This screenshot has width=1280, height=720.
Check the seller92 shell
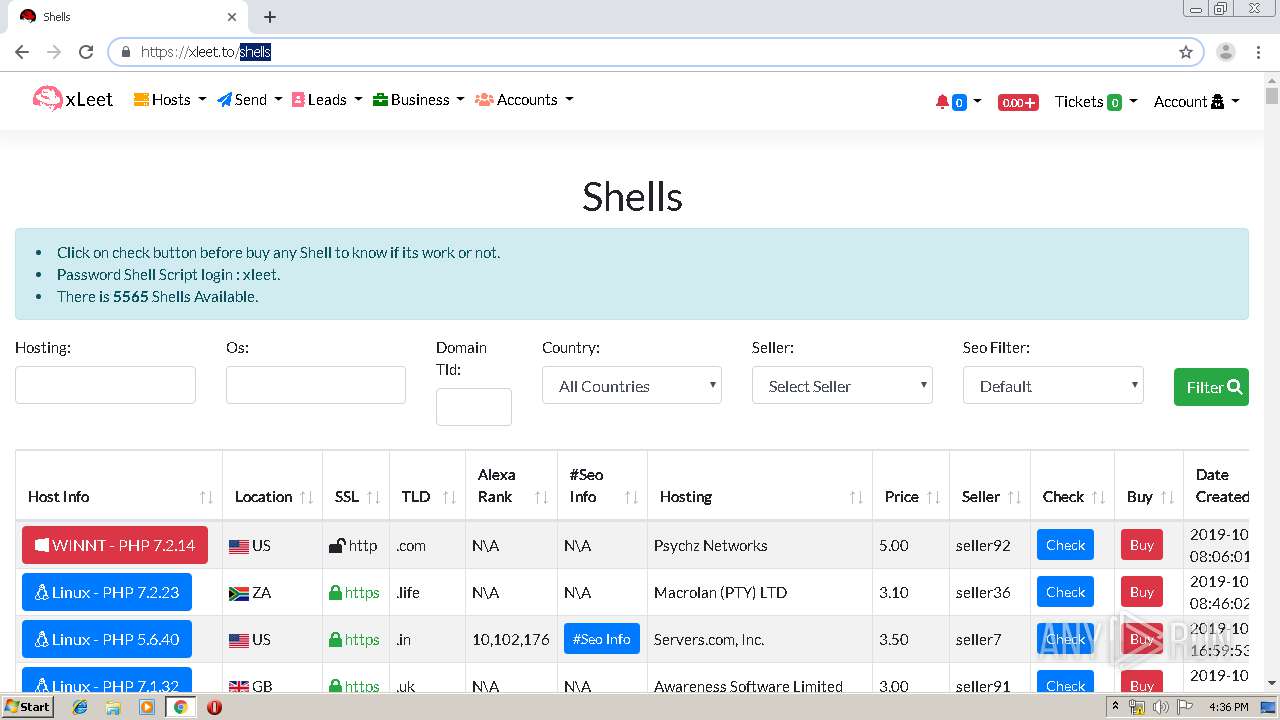click(1065, 545)
